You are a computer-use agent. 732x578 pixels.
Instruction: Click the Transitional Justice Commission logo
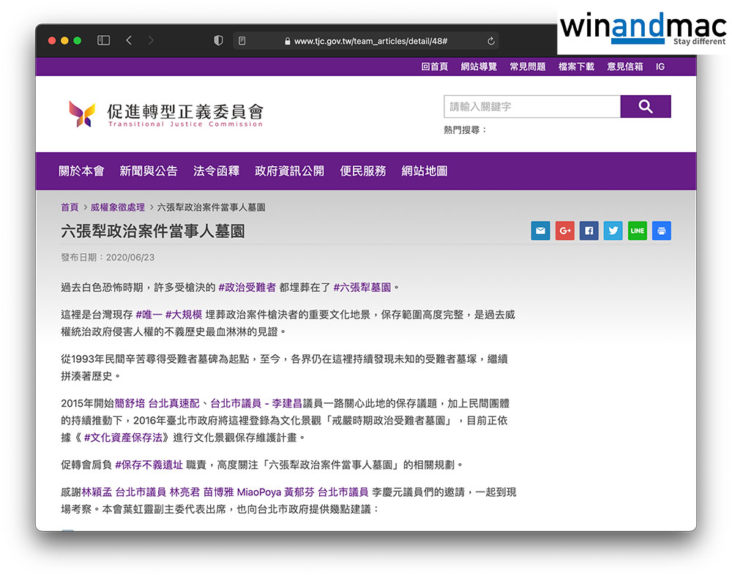pyautogui.click(x=165, y=113)
